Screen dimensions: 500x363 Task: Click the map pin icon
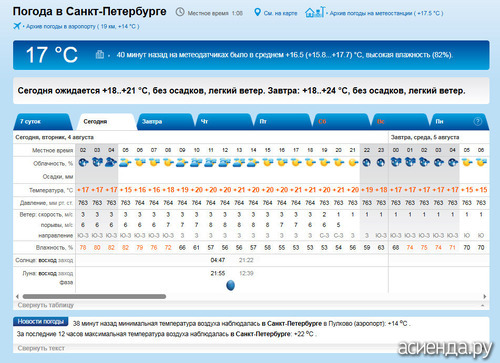[x=257, y=12]
